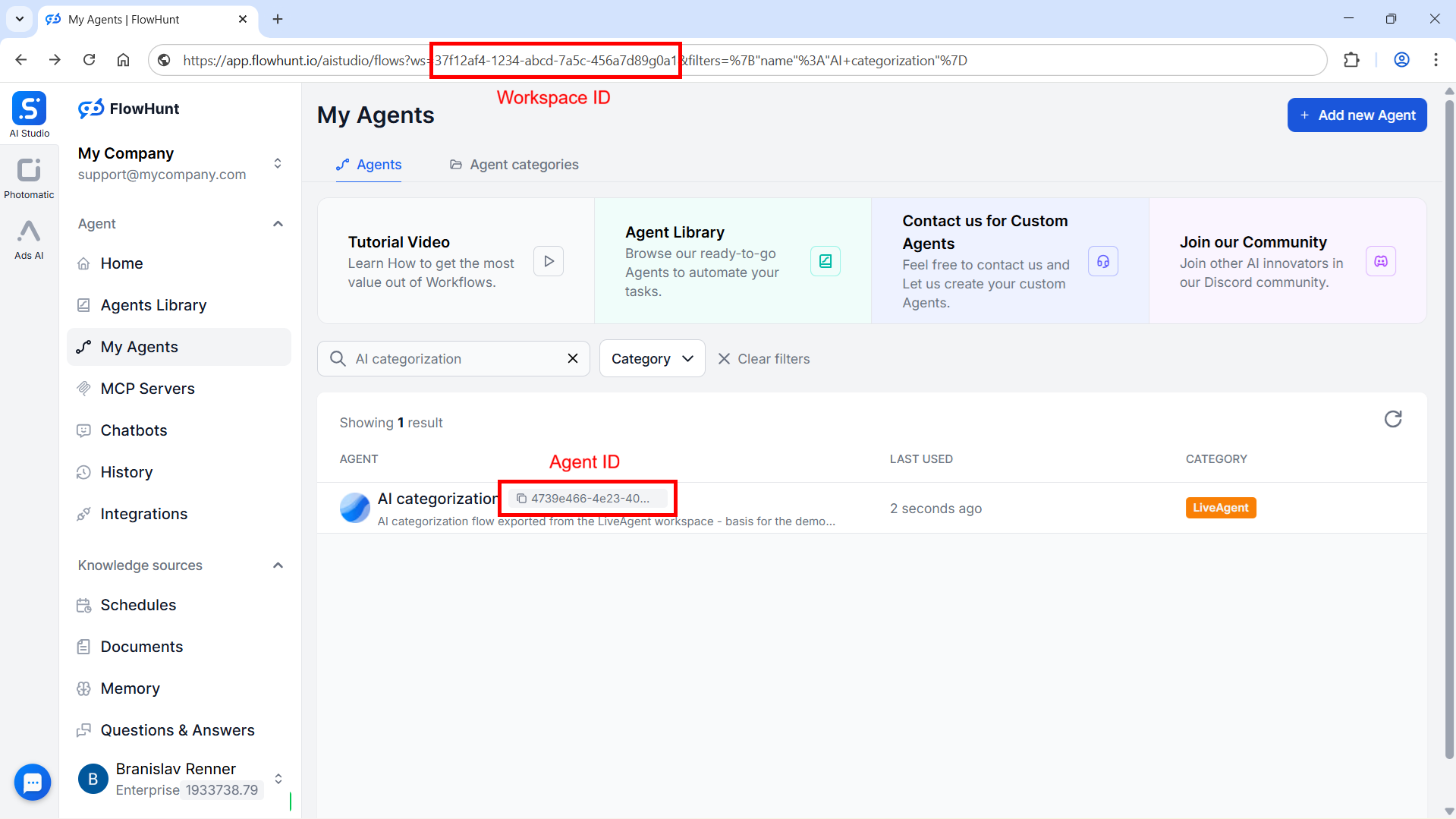Clear the AI categorization search text
The height and width of the screenshot is (819, 1456).
(573, 358)
